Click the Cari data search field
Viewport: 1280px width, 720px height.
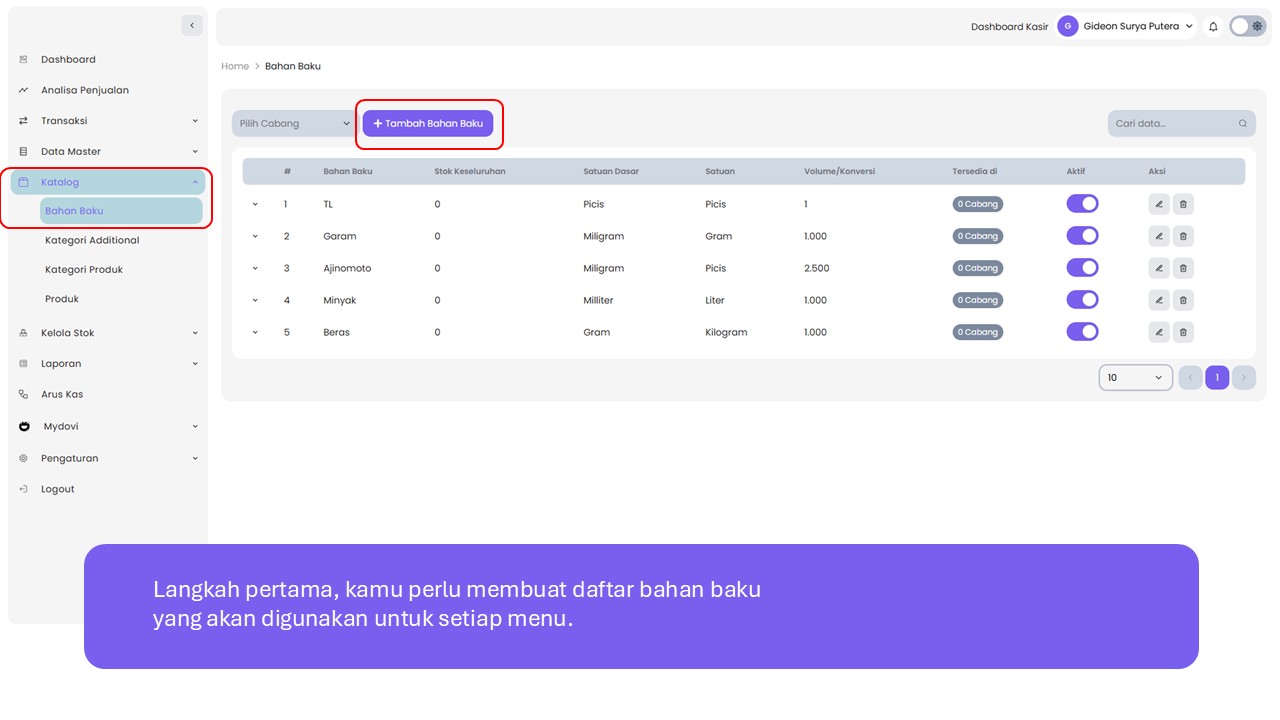pos(1172,124)
